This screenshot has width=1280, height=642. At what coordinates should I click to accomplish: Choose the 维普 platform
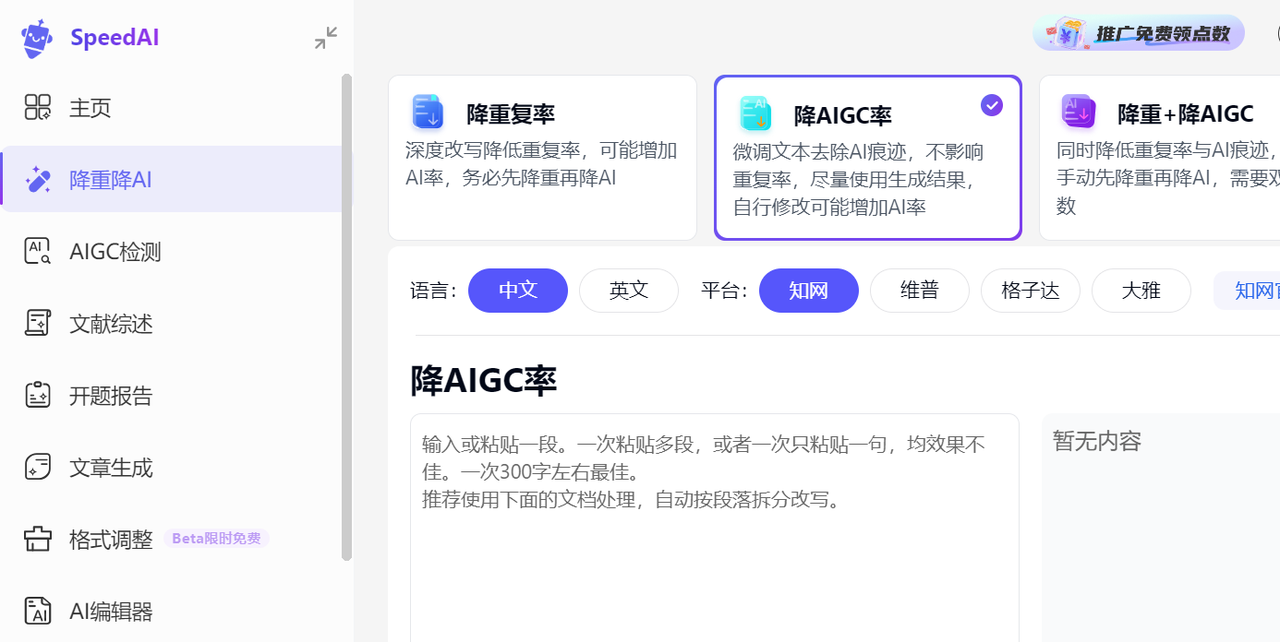click(920, 291)
